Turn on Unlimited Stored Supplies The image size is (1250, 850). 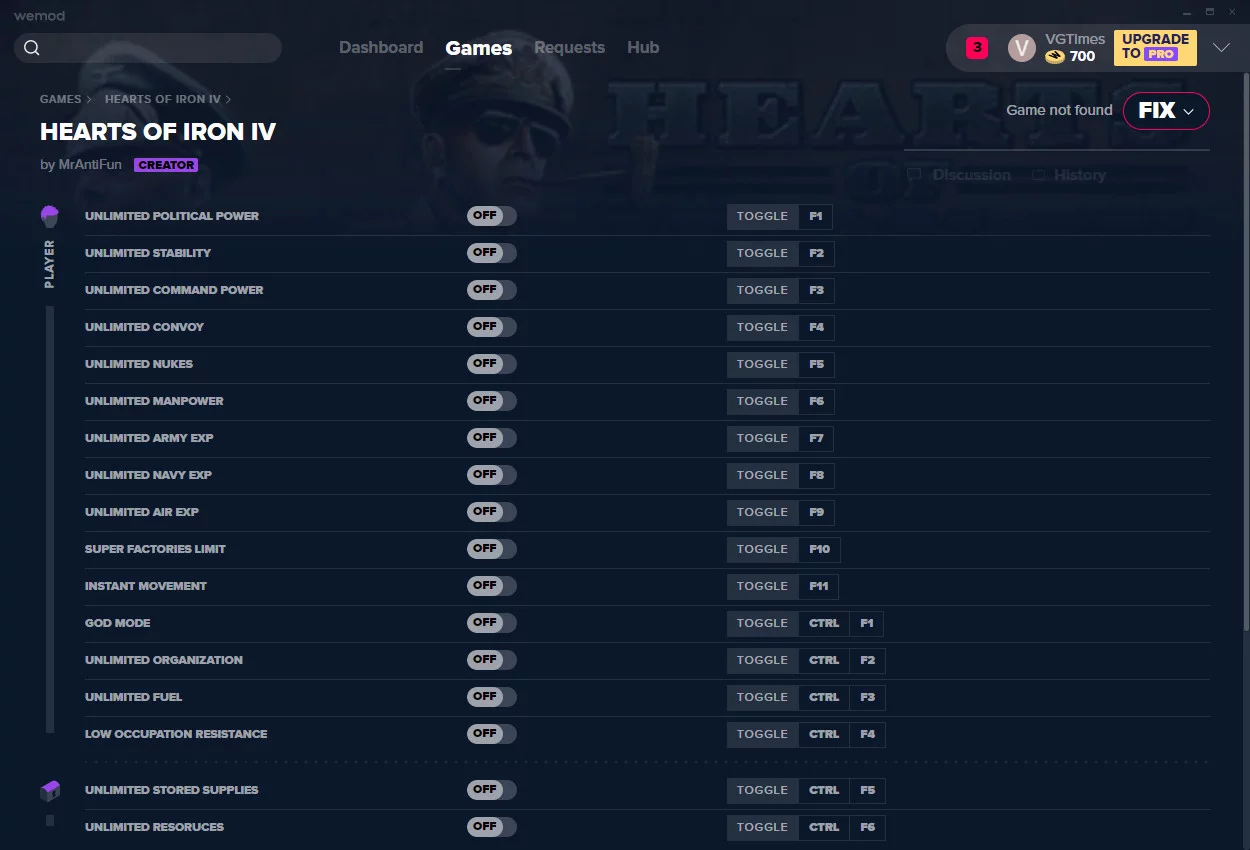coord(492,790)
